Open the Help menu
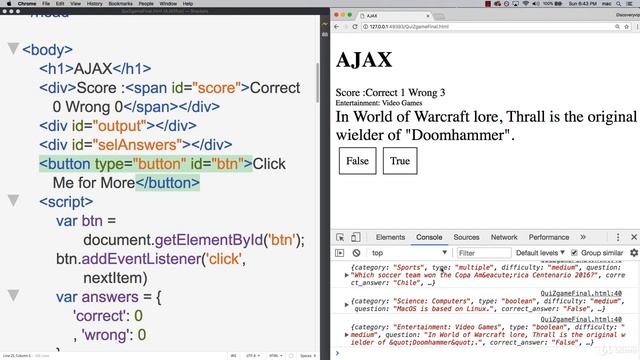 [188, 4]
